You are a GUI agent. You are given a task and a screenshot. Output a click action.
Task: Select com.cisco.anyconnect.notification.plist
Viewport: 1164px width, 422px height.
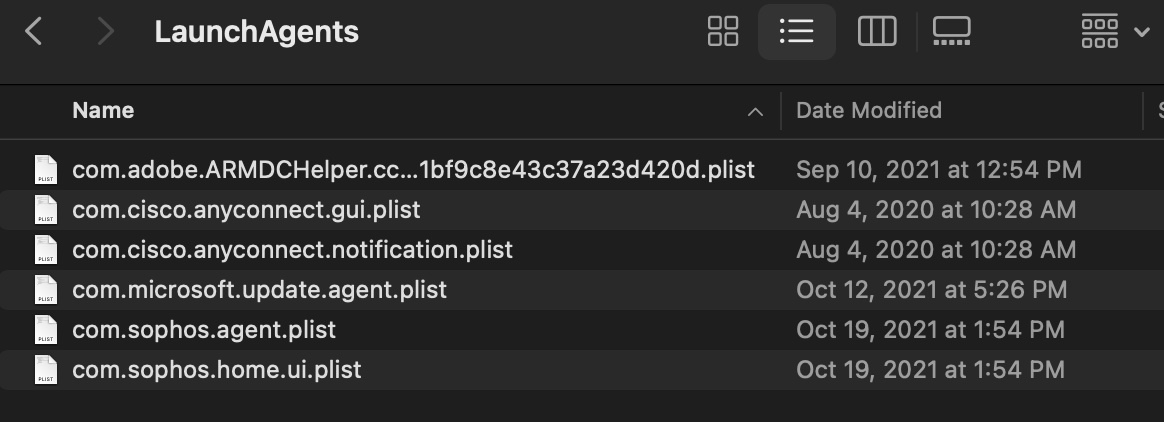(292, 250)
